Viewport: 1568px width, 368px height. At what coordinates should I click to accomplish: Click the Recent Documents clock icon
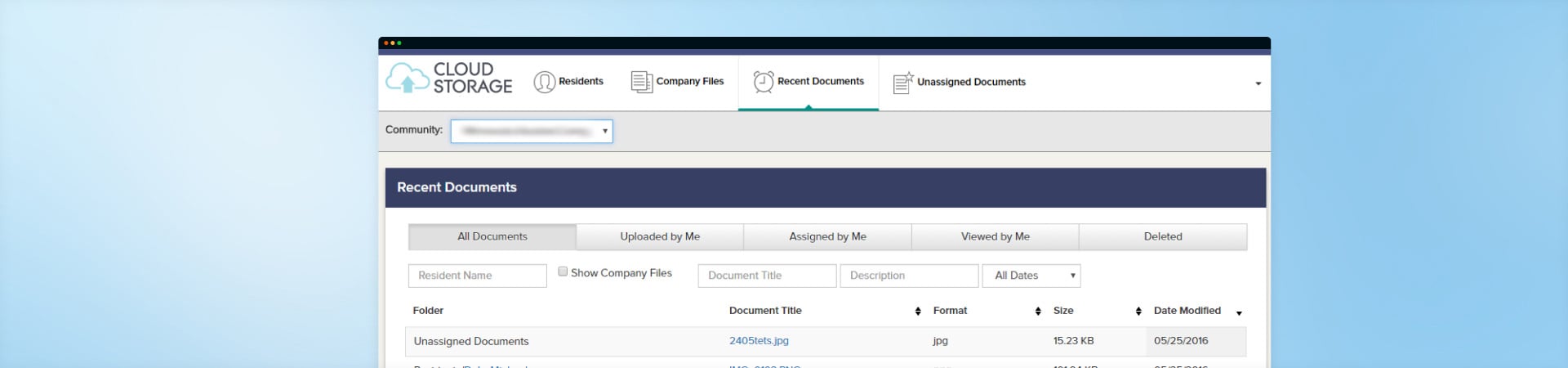[763, 82]
